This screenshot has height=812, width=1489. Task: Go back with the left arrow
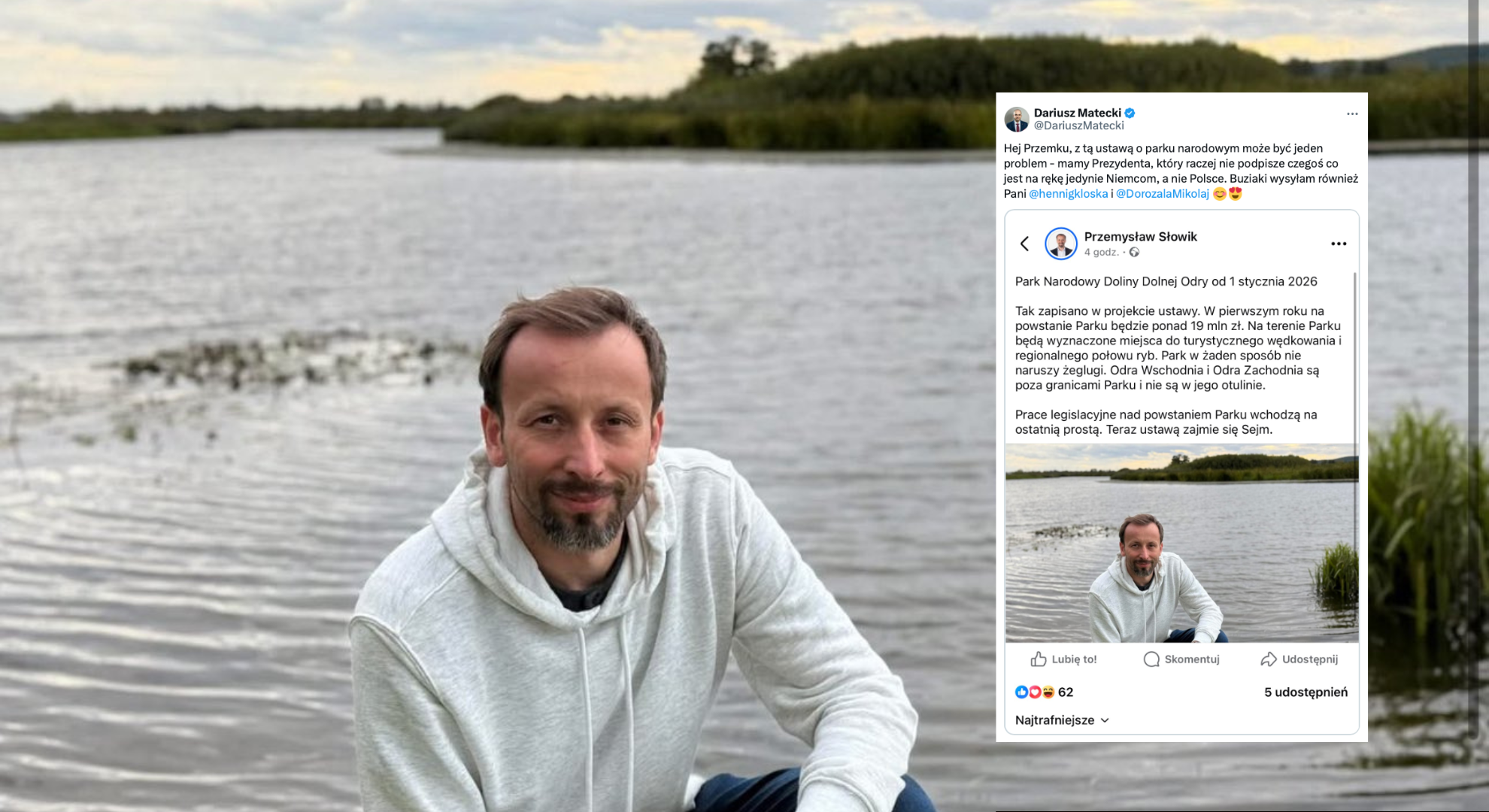(1024, 244)
